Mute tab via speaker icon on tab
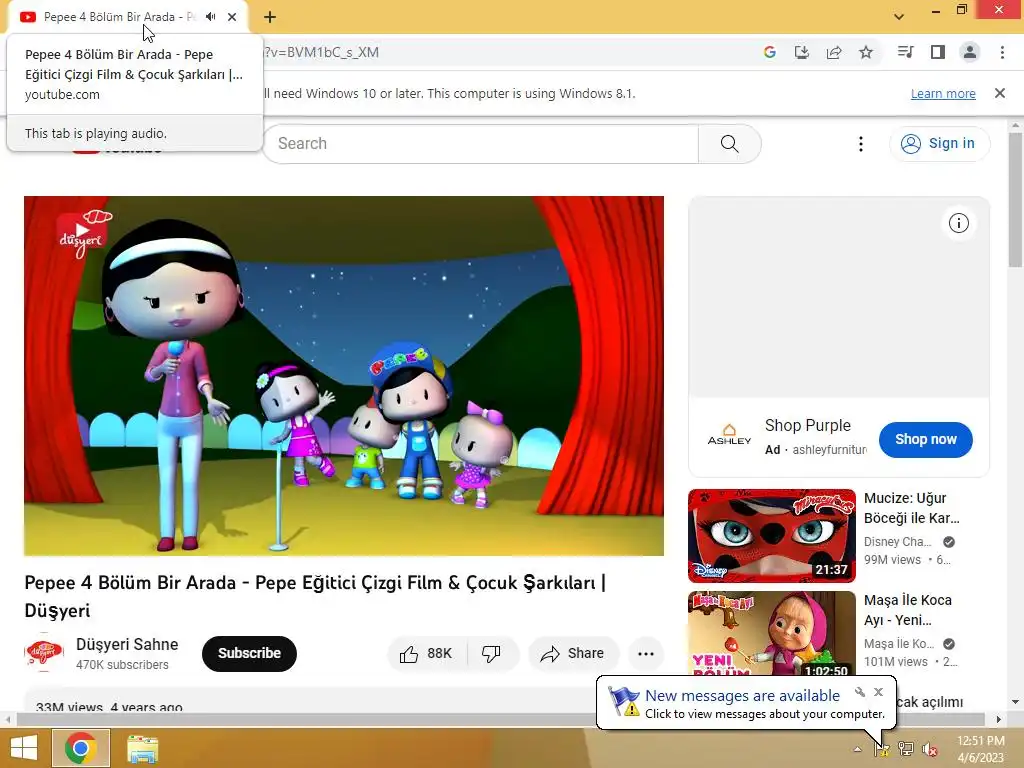This screenshot has height=768, width=1024. 210,17
